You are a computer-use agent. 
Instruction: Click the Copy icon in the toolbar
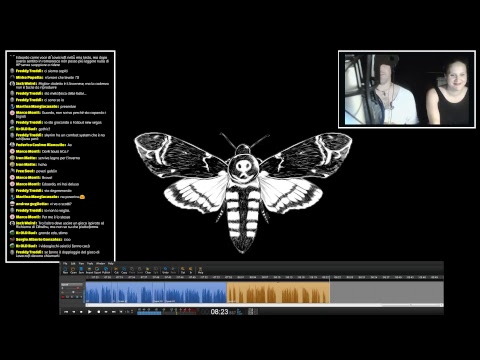124,270
